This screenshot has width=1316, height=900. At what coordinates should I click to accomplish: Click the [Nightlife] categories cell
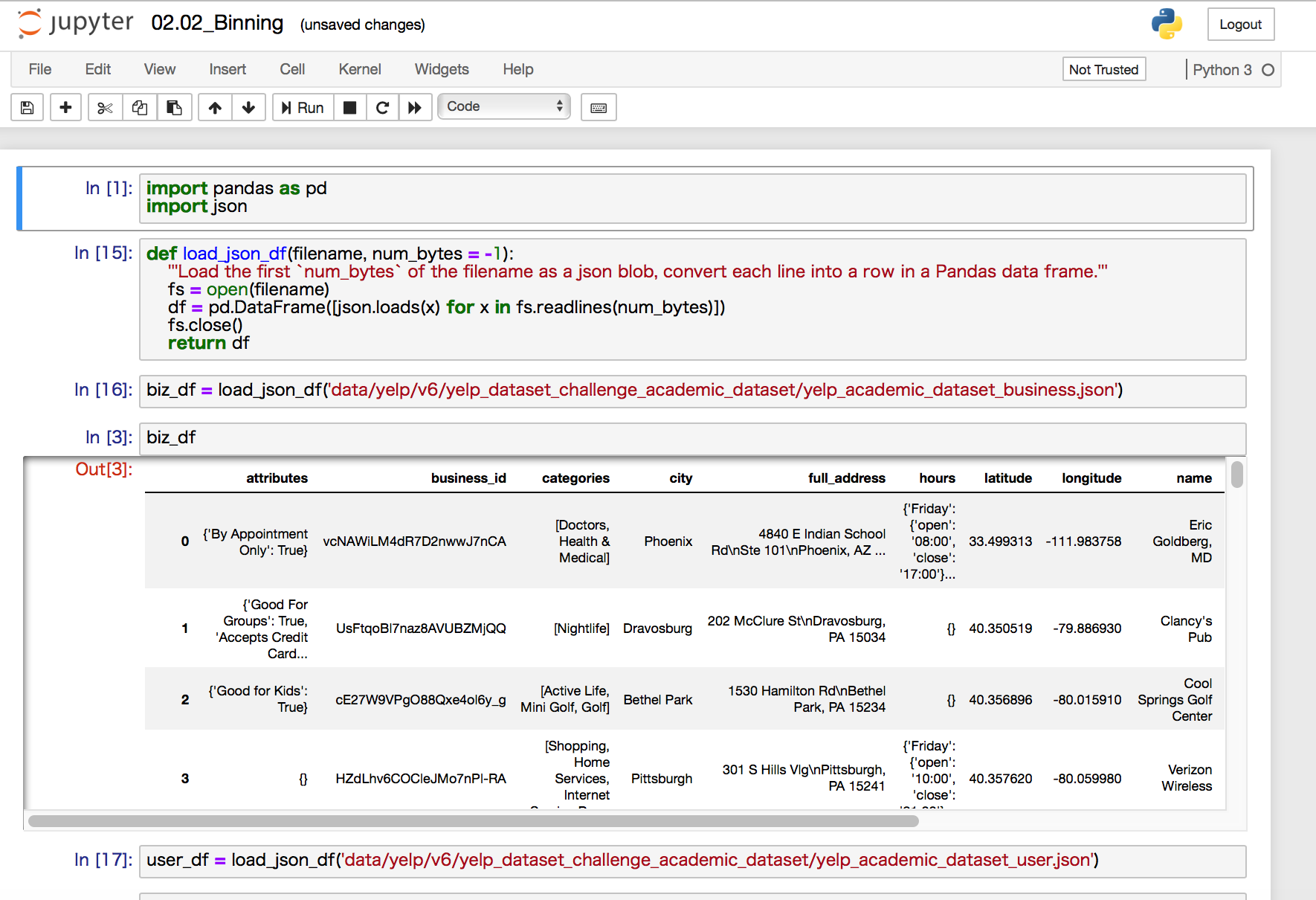pos(581,629)
